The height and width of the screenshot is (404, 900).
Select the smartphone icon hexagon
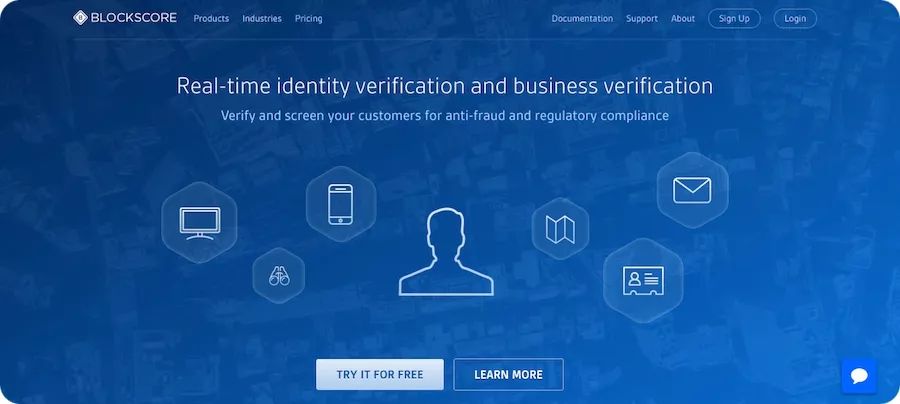(x=340, y=204)
